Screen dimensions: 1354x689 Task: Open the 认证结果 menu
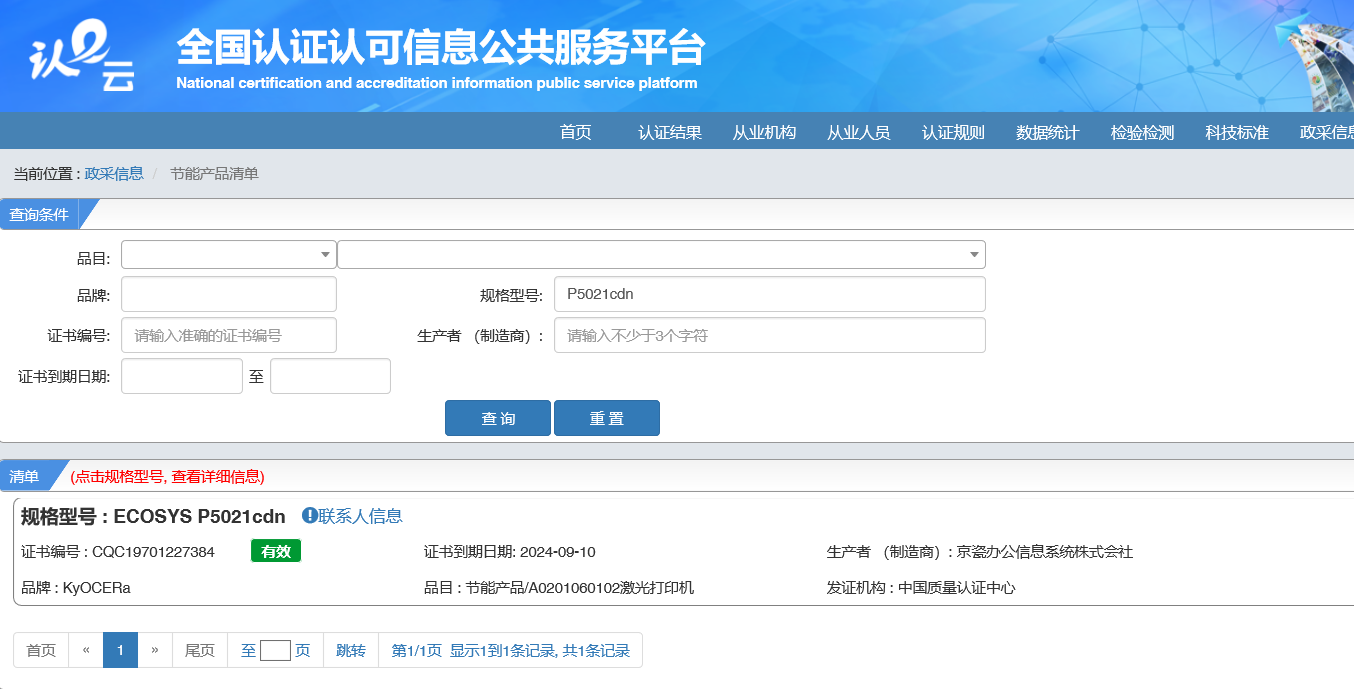670,132
